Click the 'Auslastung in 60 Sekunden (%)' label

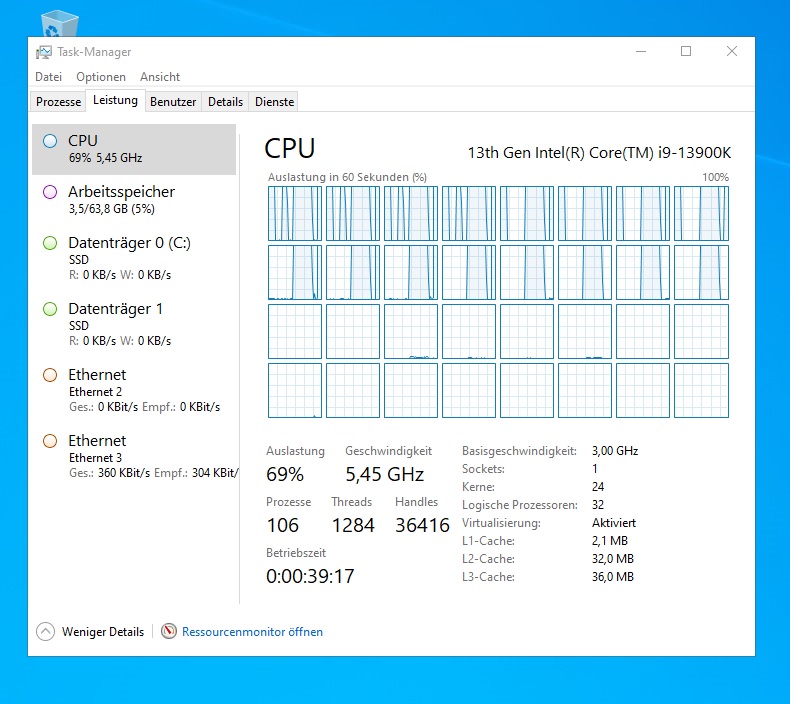(x=347, y=177)
